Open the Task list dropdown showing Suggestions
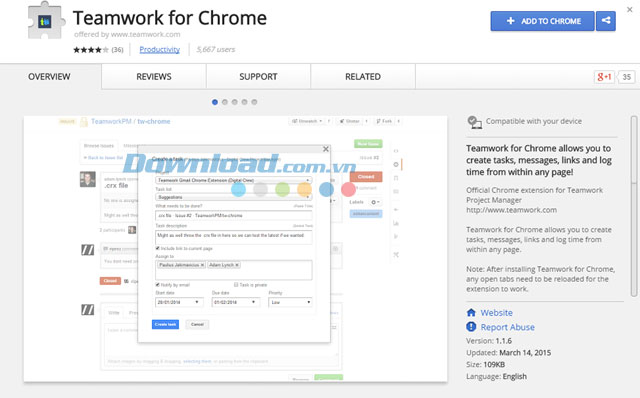Image resolution: width=640 pixels, height=398 pixels. [x=233, y=197]
